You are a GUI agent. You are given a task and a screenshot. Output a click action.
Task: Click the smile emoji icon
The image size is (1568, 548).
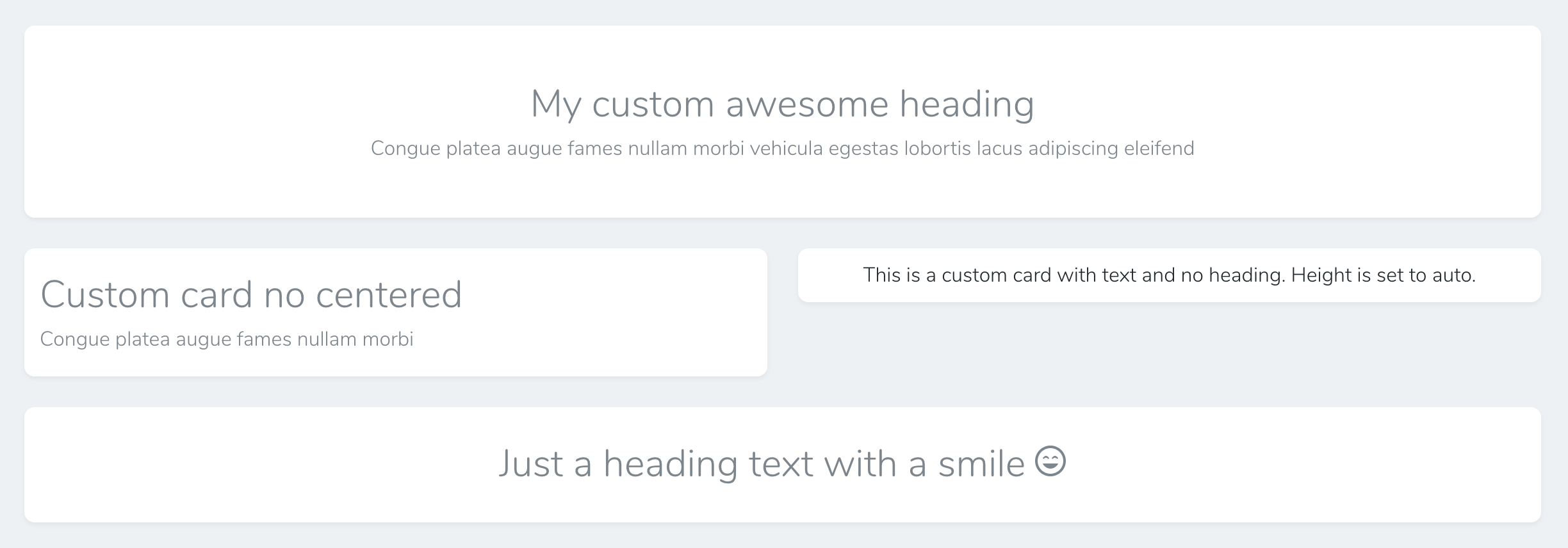coord(1050,461)
